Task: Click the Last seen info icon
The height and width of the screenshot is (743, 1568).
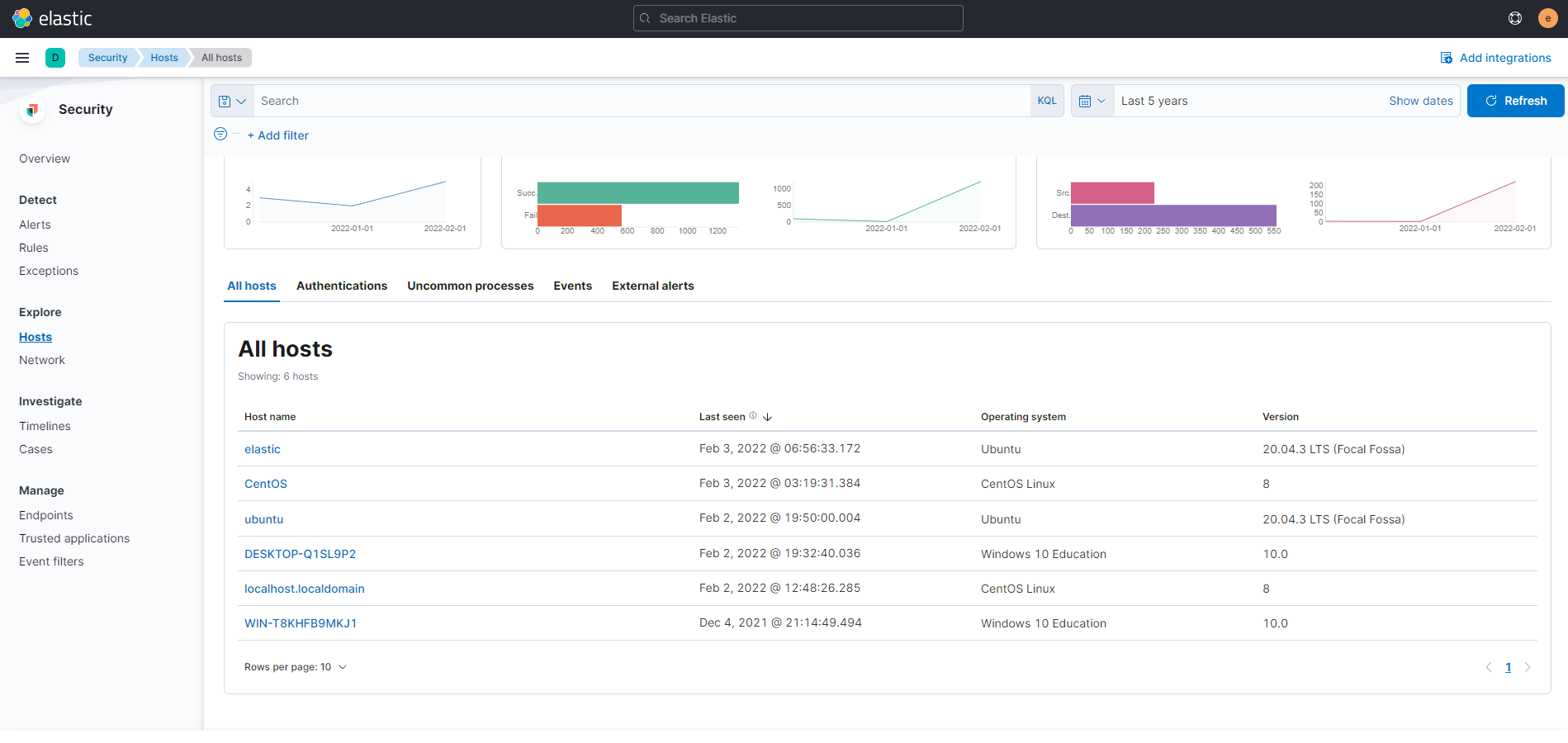Action: [753, 416]
